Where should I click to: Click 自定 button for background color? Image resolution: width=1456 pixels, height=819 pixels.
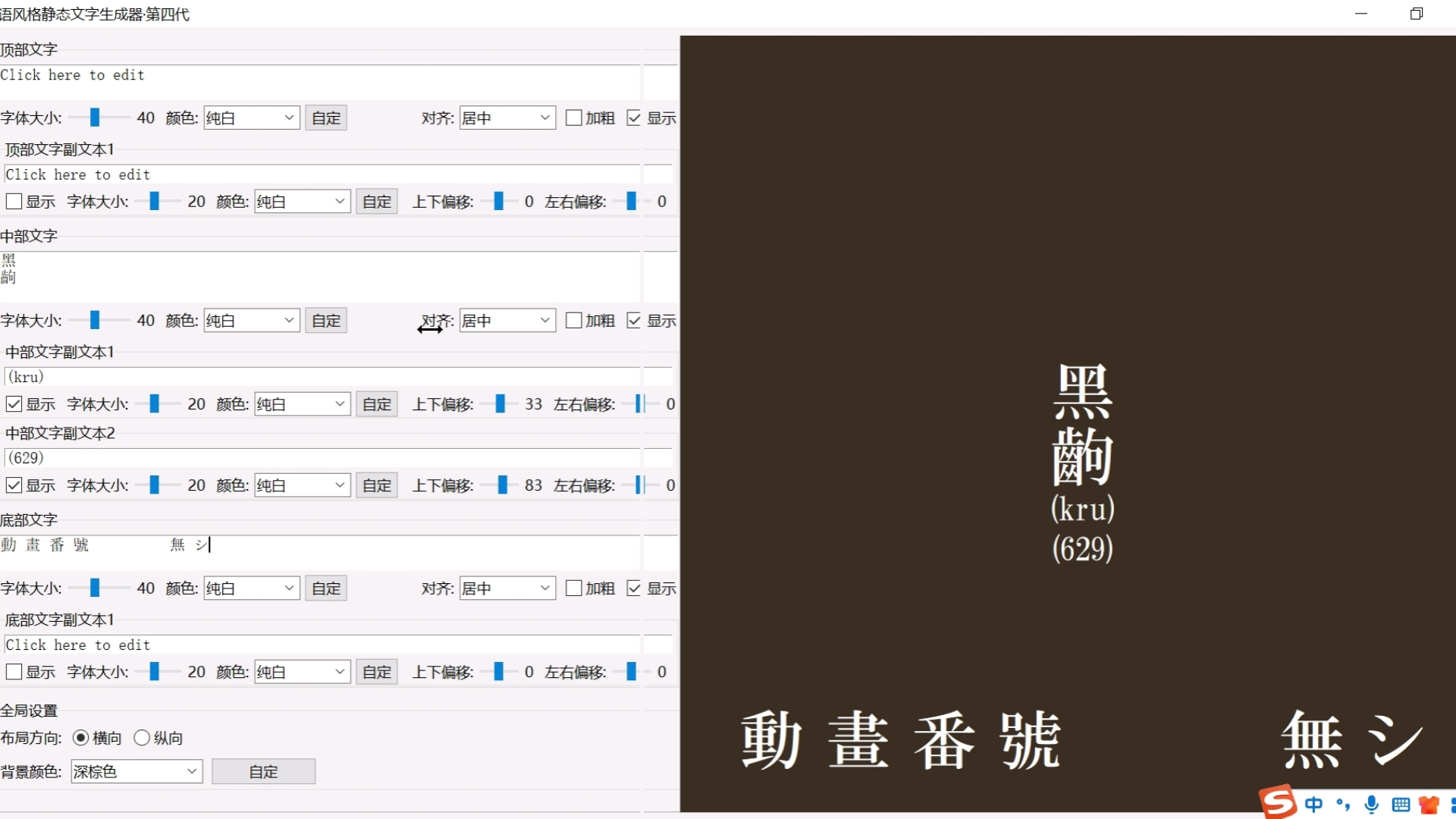point(263,771)
